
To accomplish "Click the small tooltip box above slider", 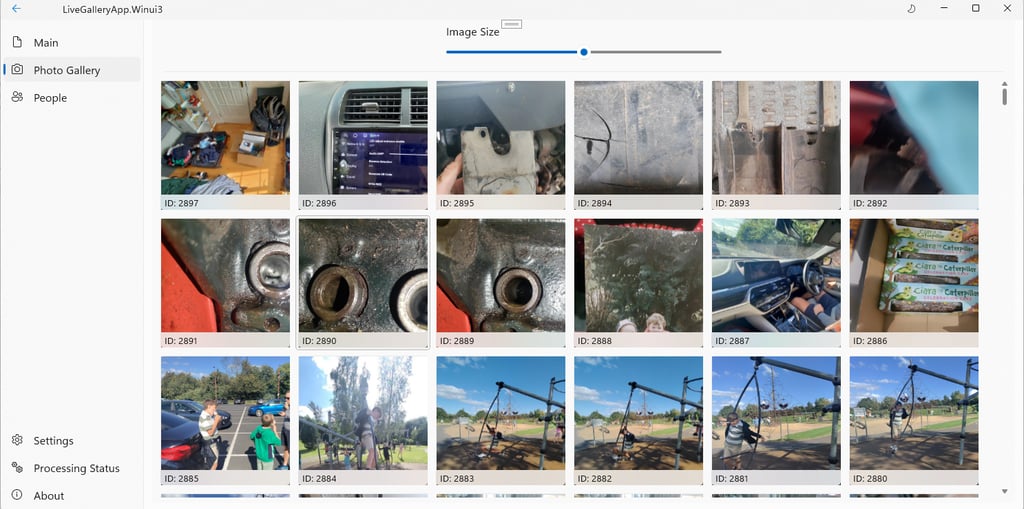I will click(511, 24).
